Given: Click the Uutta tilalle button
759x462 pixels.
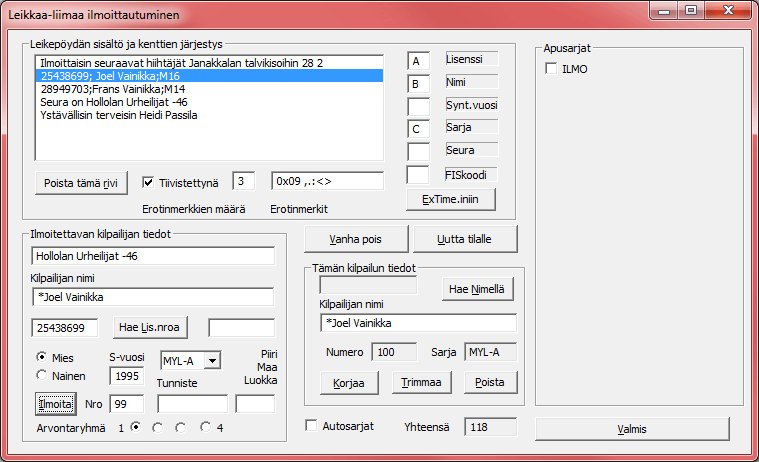Looking at the screenshot, I should click(x=465, y=240).
